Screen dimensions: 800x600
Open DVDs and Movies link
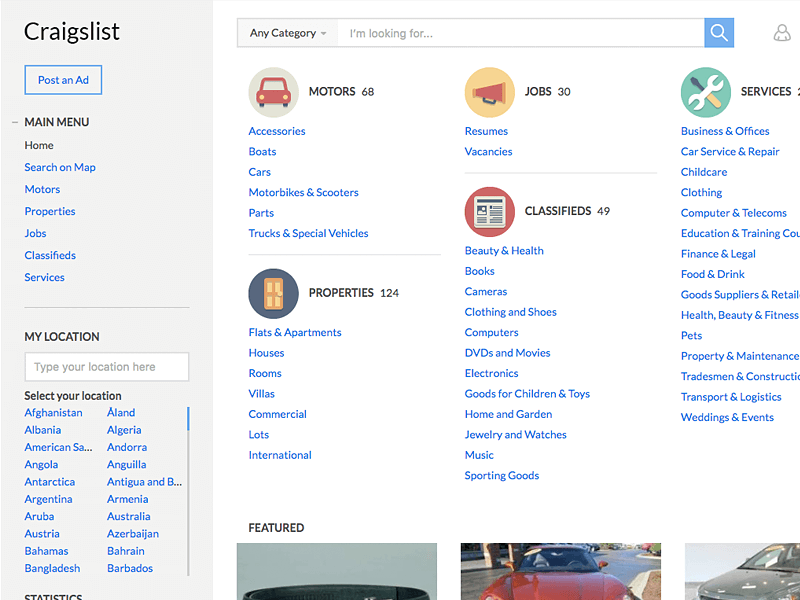pos(508,353)
